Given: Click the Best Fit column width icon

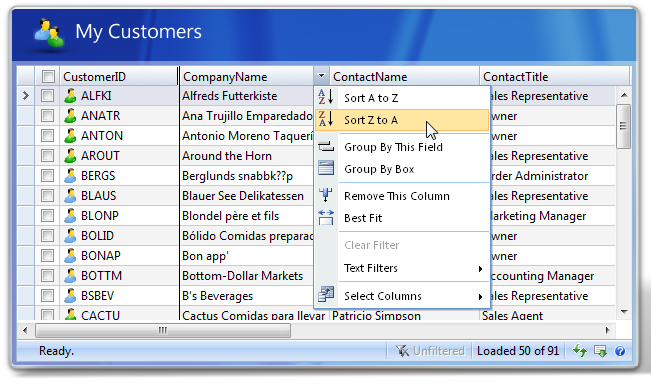Looking at the screenshot, I should (x=326, y=217).
